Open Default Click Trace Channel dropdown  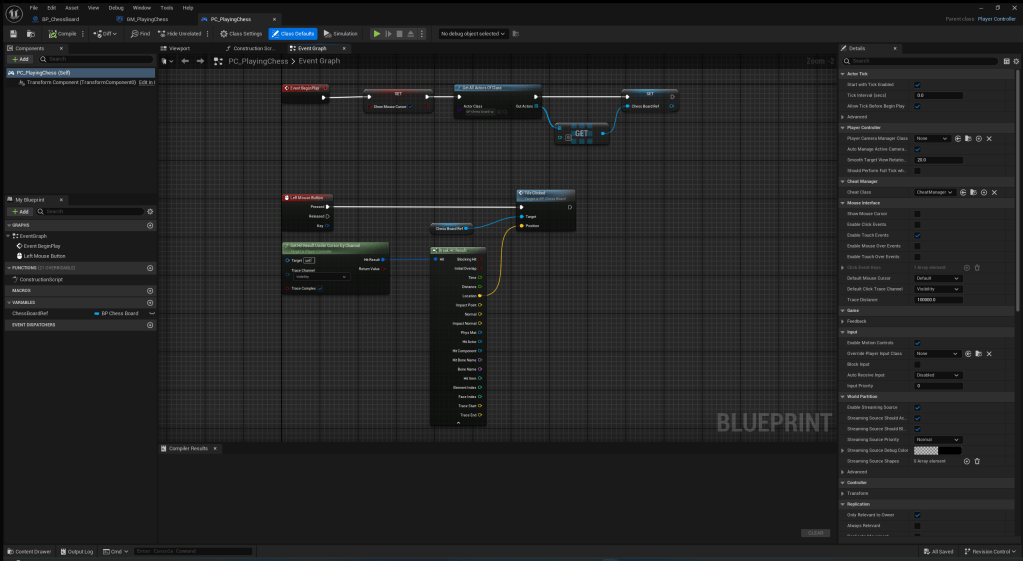(938, 289)
